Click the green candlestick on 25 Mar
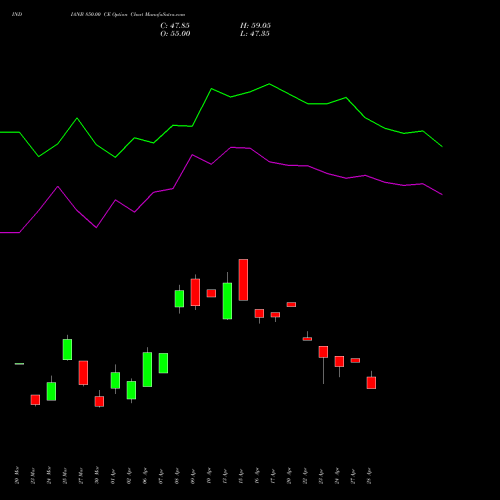The height and width of the screenshot is (500, 500). click(x=67, y=349)
